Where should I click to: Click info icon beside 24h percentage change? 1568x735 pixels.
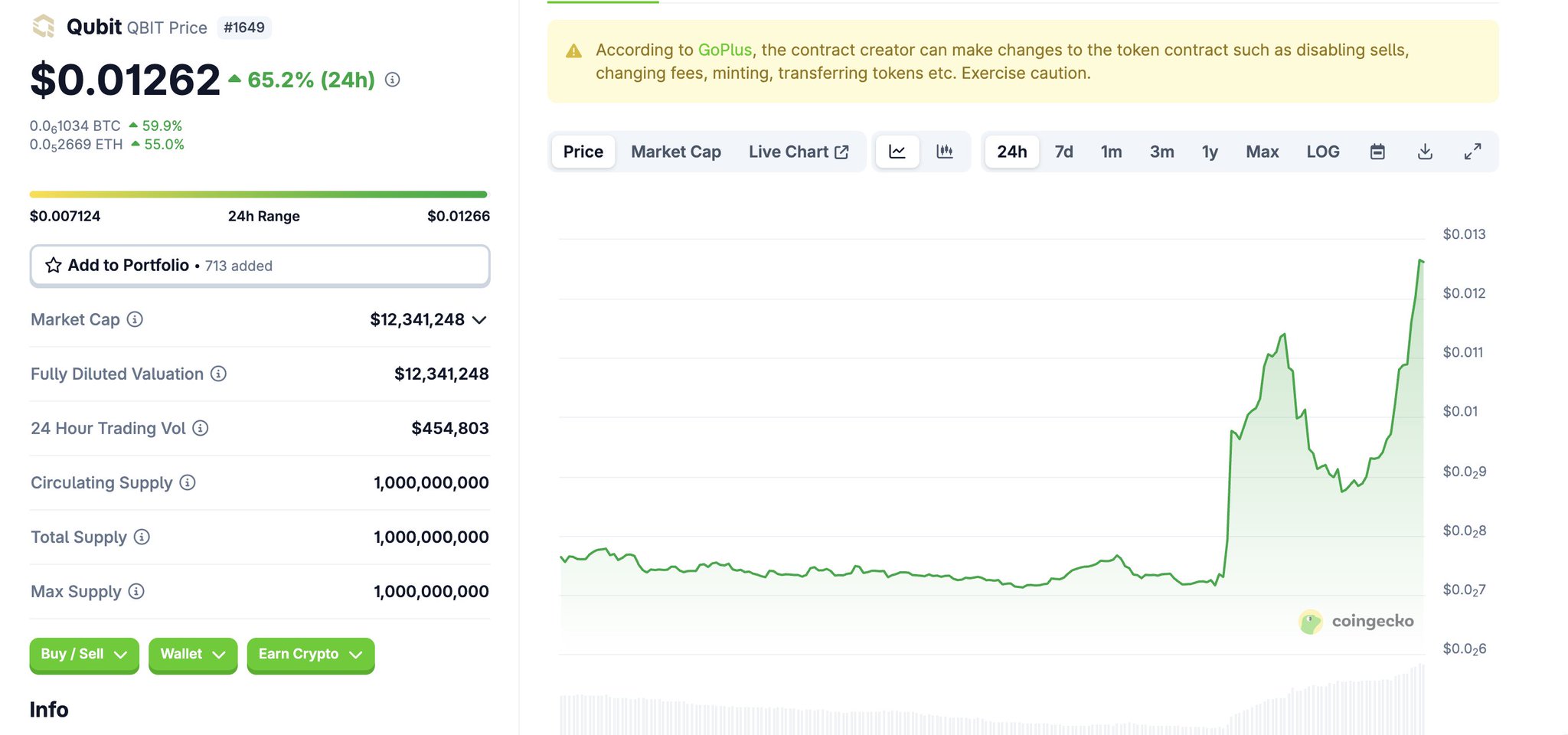pos(392,80)
